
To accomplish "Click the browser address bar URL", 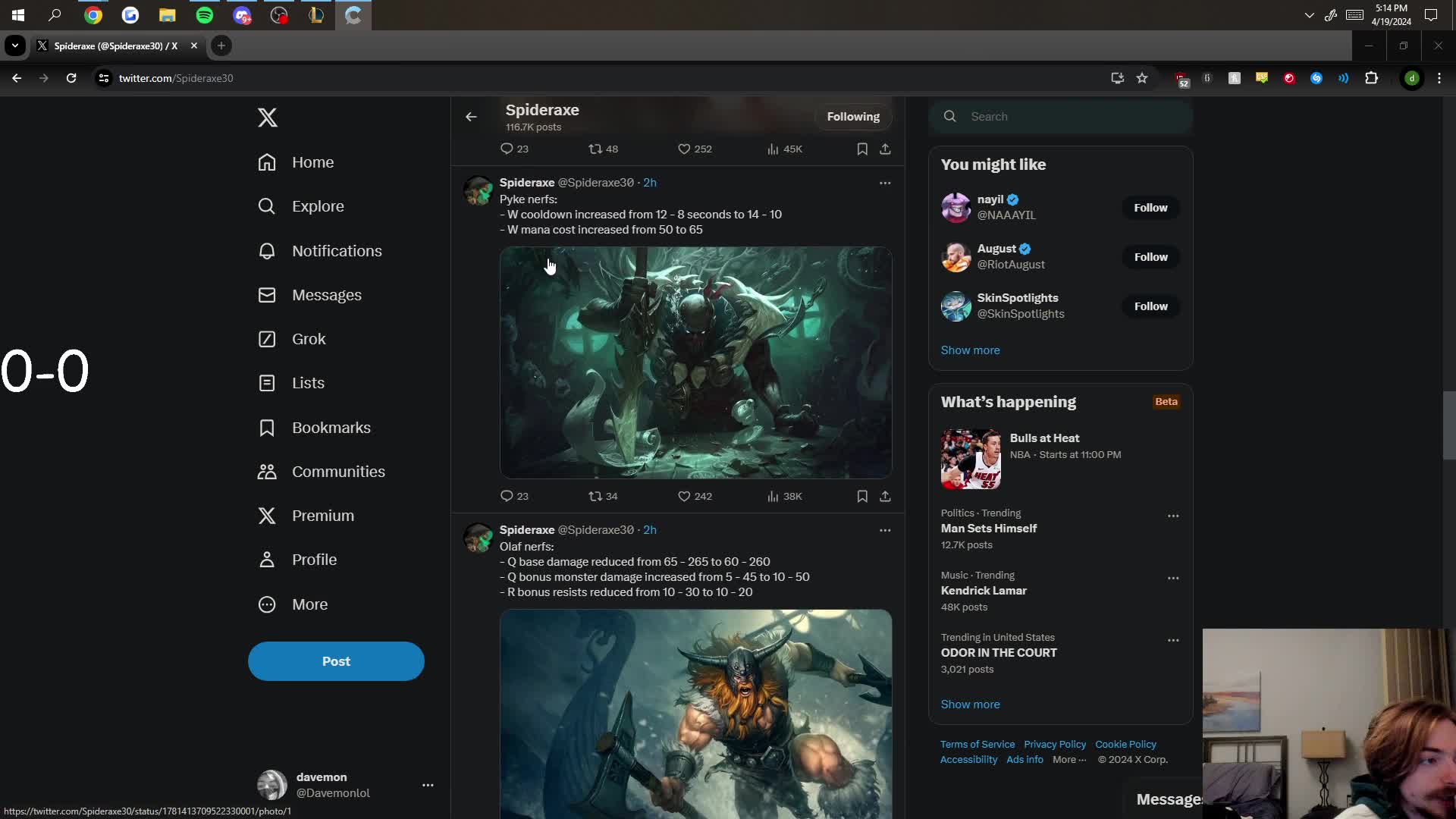I will pyautogui.click(x=176, y=78).
